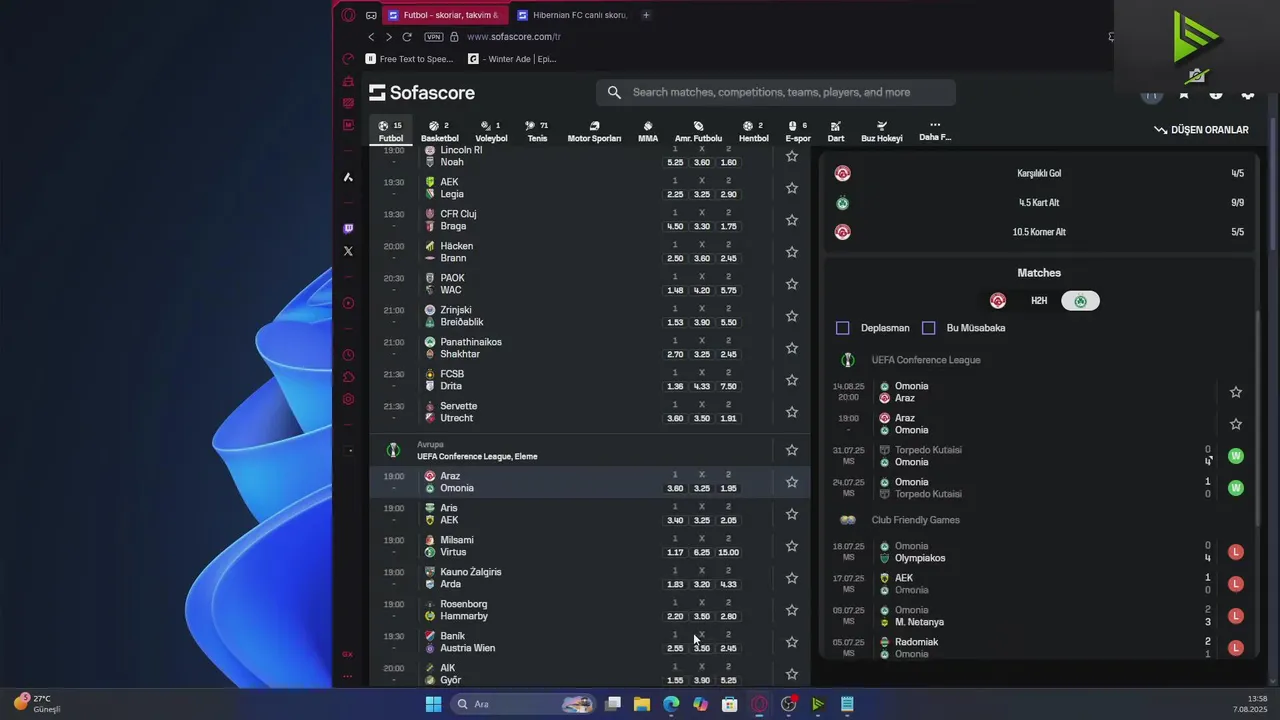The width and height of the screenshot is (1280, 720).
Task: Favorite the Aris vs AEK match
Action: pyautogui.click(x=792, y=514)
